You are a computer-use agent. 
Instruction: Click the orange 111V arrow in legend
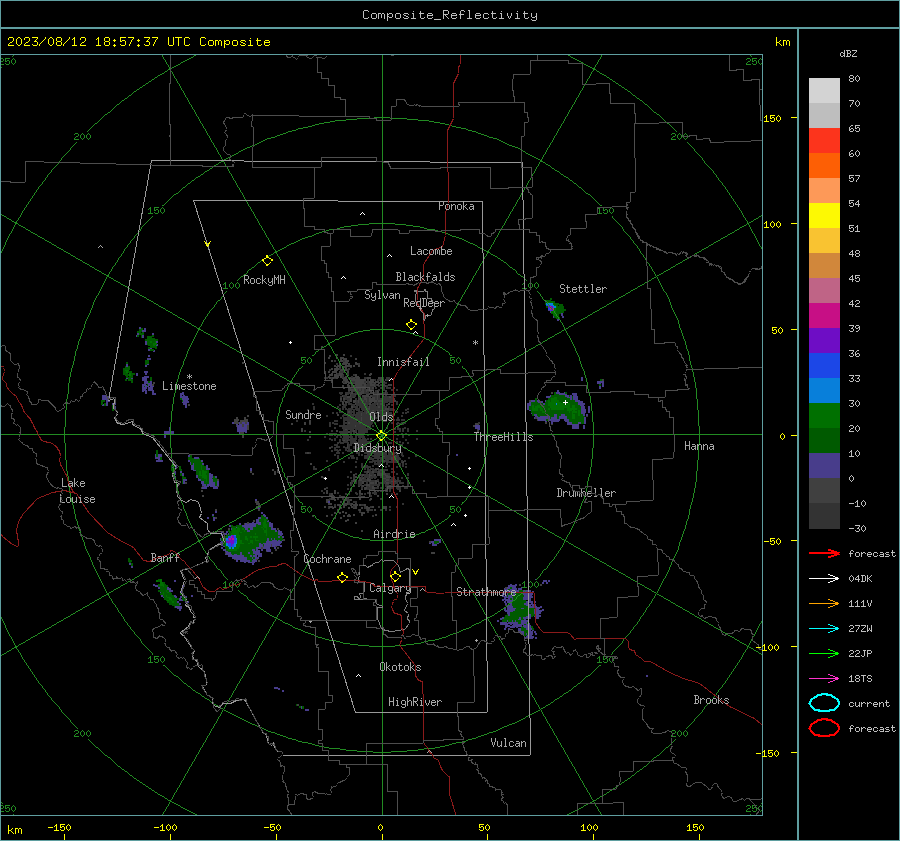coord(824,603)
